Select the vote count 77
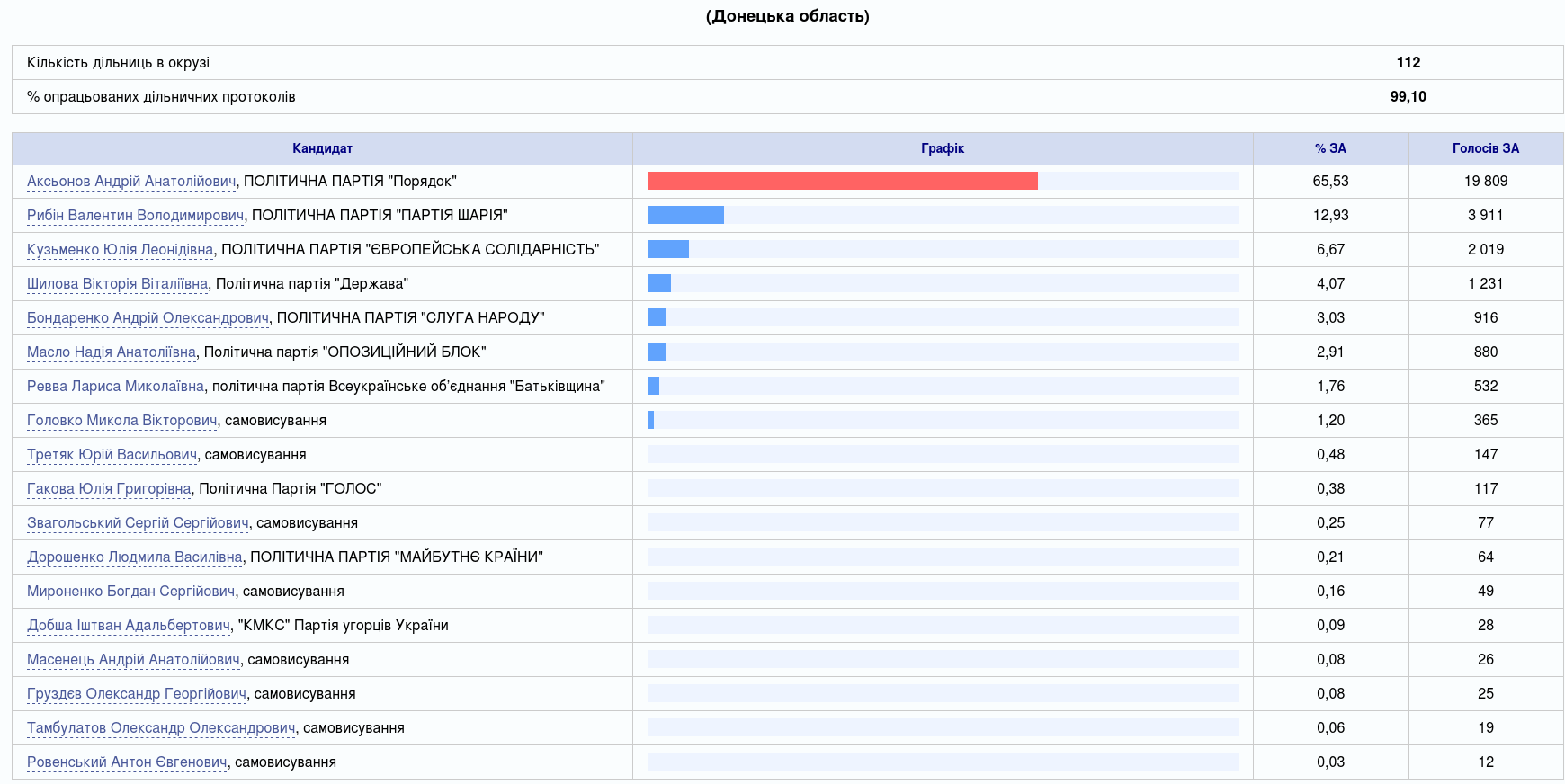The image size is (1565, 784). pos(1486,522)
